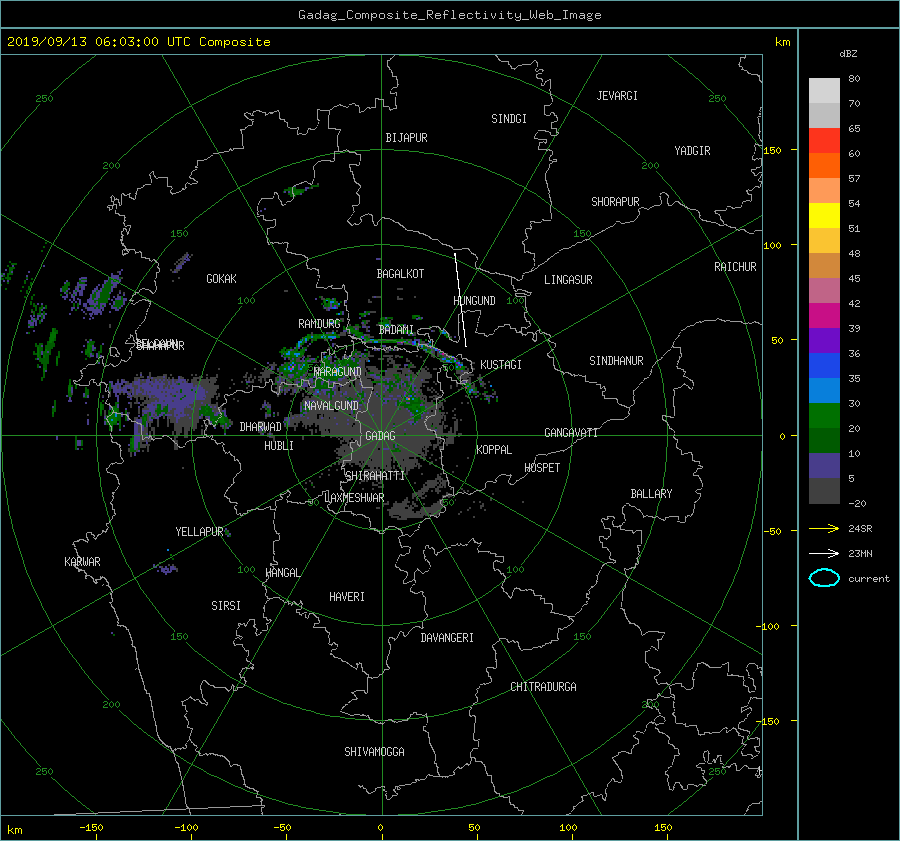The height and width of the screenshot is (841, 900).
Task: Click the BADAMI city label
Action: coord(396,330)
